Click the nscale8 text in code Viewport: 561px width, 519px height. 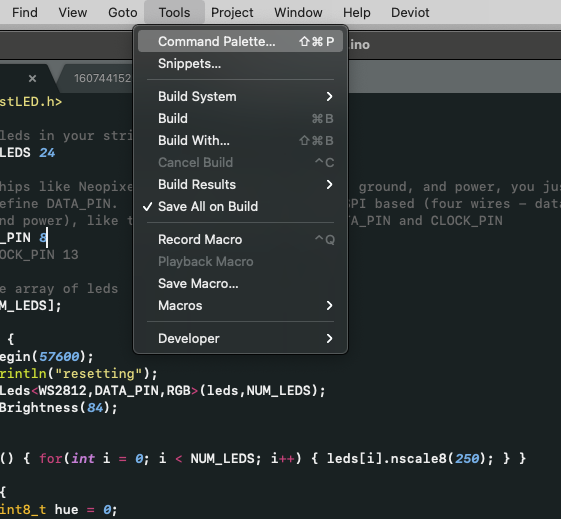click(x=419, y=459)
